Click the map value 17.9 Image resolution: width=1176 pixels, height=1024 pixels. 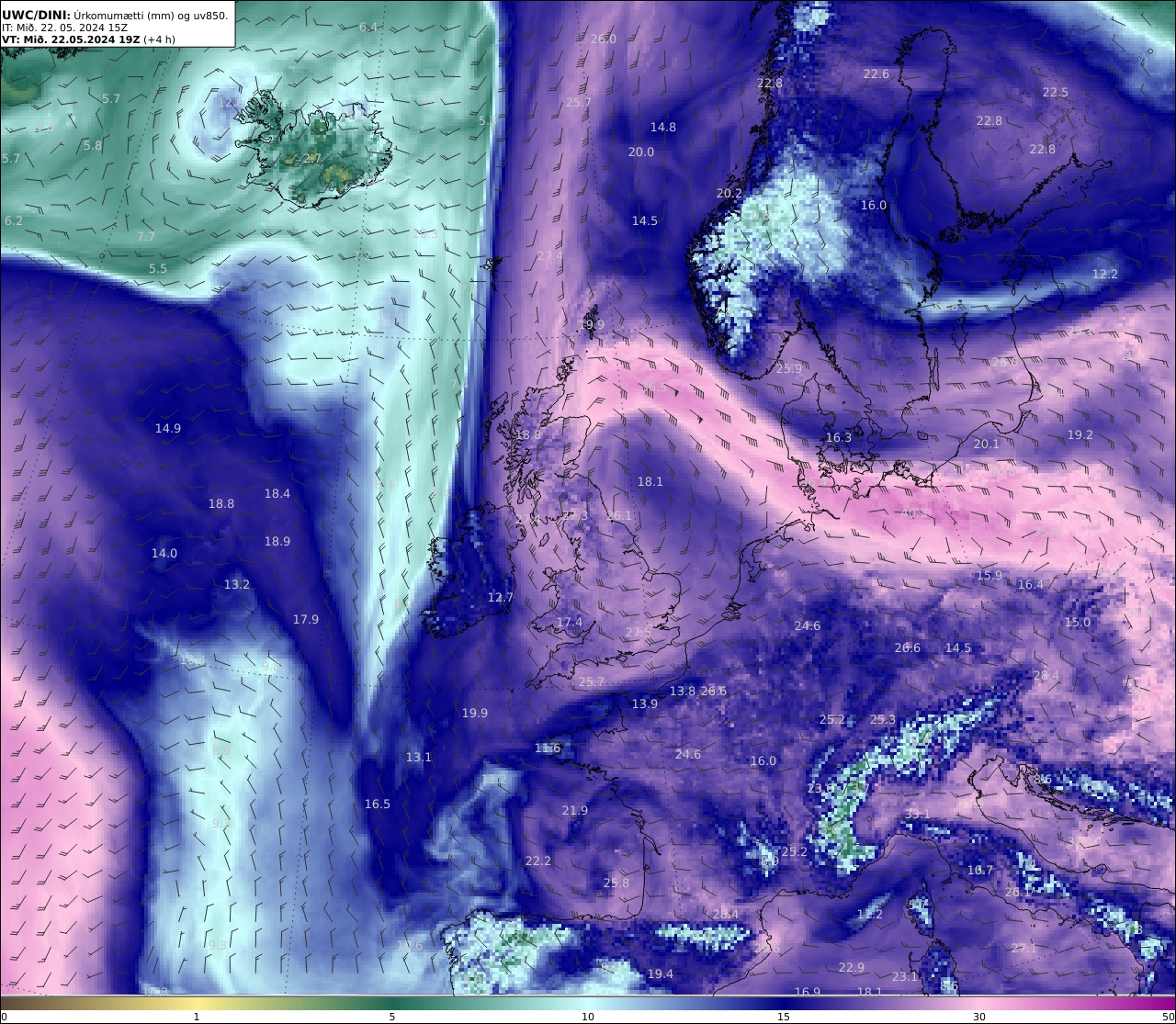coord(306,619)
